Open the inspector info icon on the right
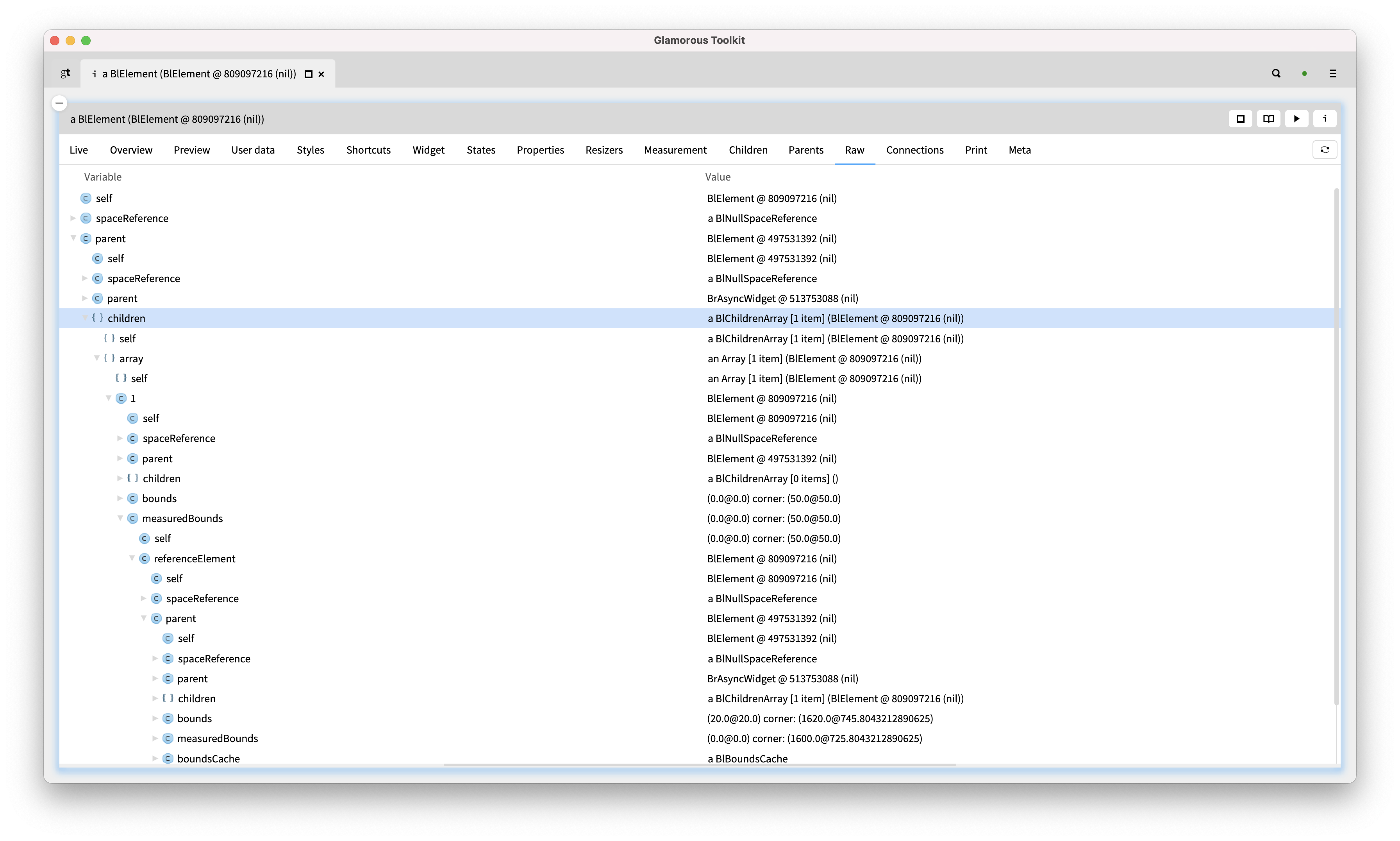Viewport: 1400px width, 841px height. 1325,118
